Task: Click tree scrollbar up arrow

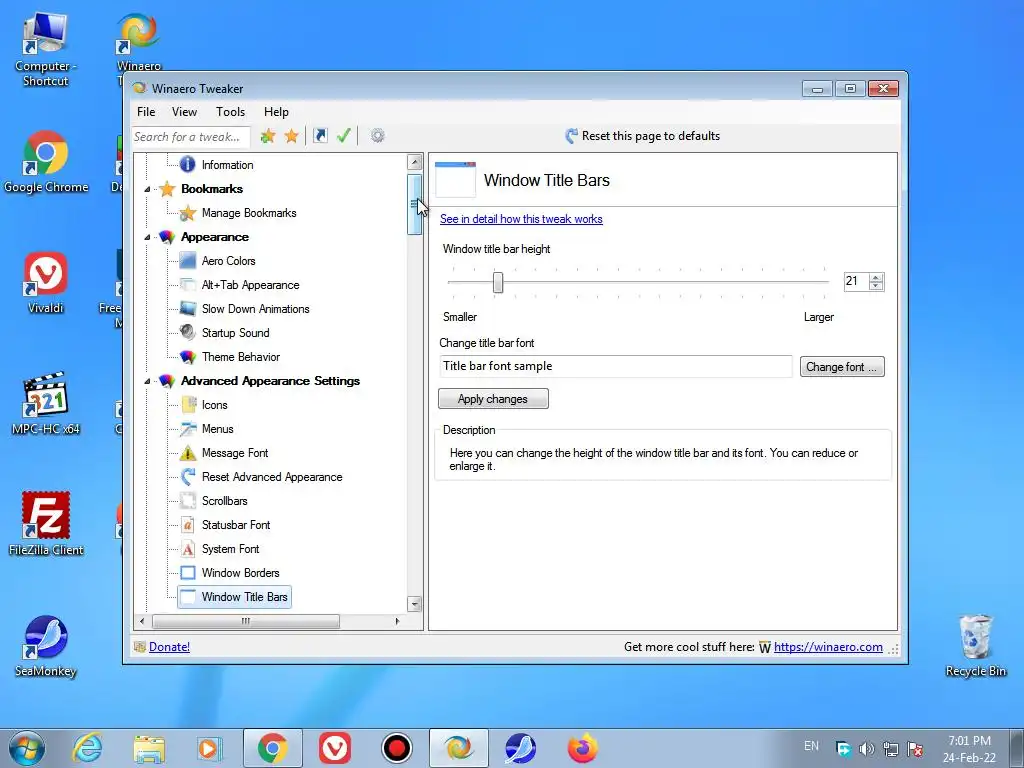Action: [x=414, y=161]
